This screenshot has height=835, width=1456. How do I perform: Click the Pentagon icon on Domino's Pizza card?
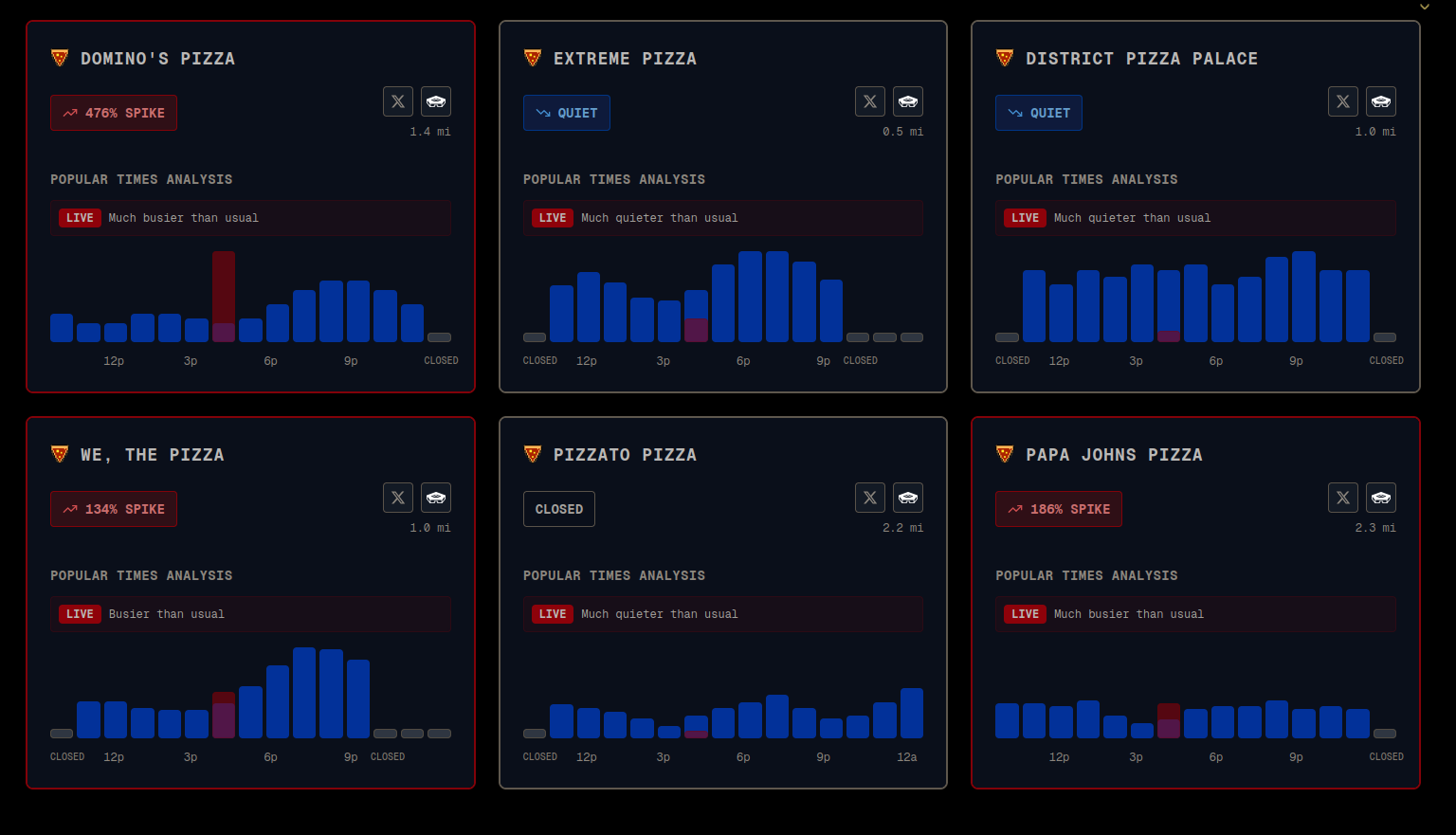pos(436,101)
